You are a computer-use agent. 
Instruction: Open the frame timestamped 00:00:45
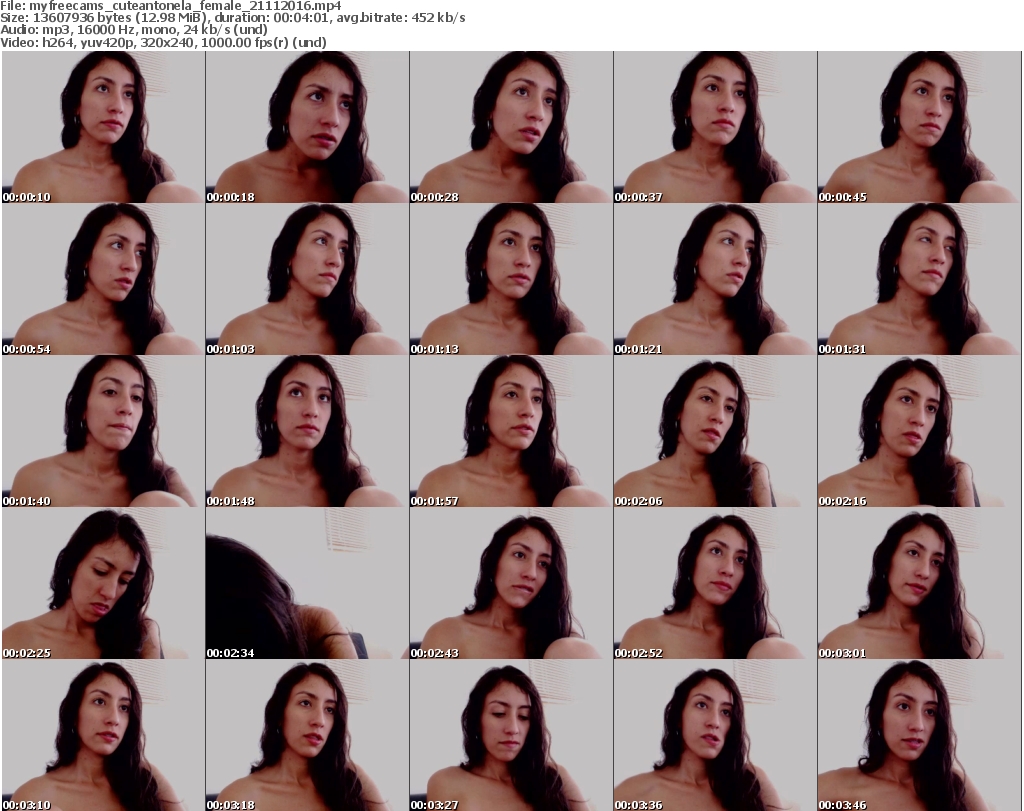pyautogui.click(x=918, y=127)
